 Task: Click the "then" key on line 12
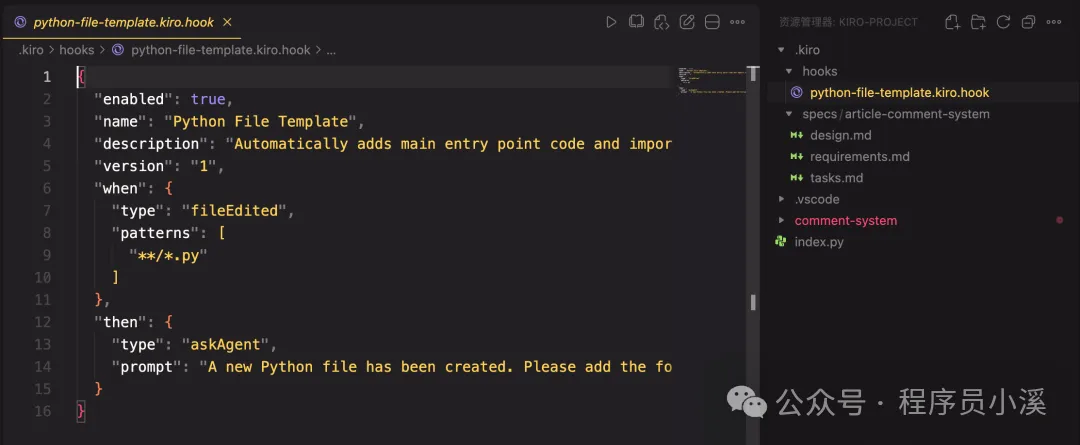[x=121, y=322]
